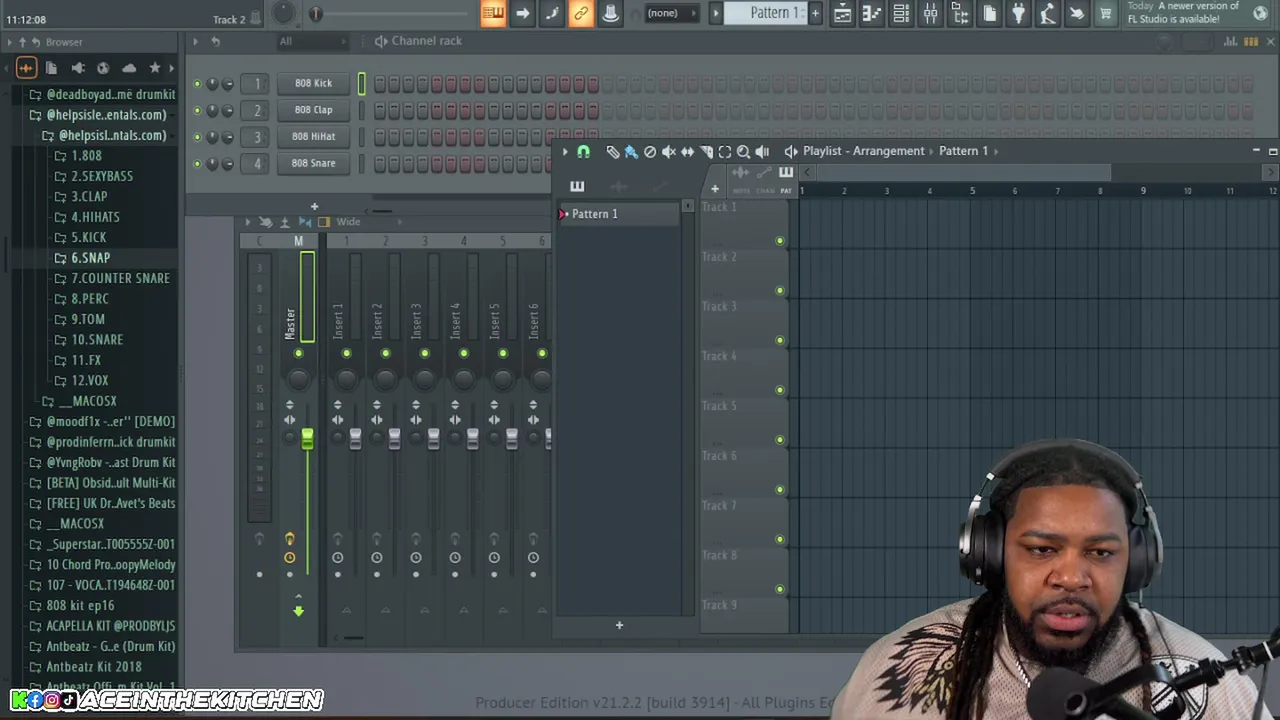Select Pattern 1 in the picker list
This screenshot has width=1280, height=720.
click(619, 214)
